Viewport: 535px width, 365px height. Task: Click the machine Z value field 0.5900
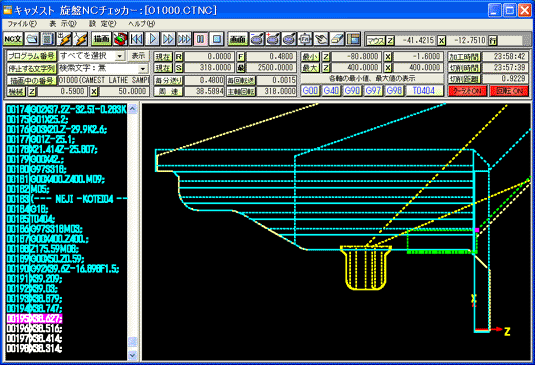click(x=62, y=91)
